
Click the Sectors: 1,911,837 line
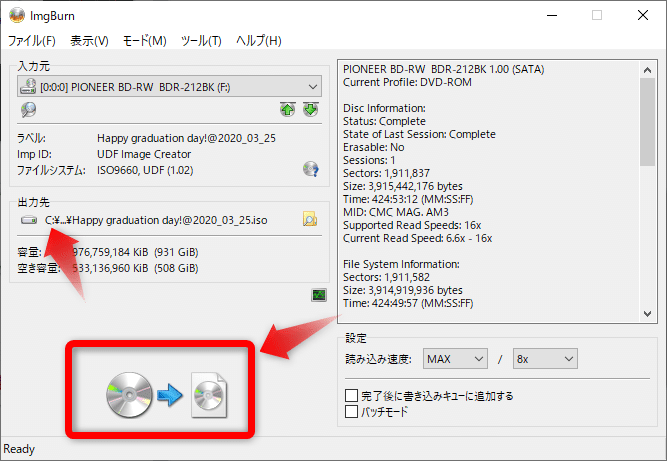(x=386, y=173)
